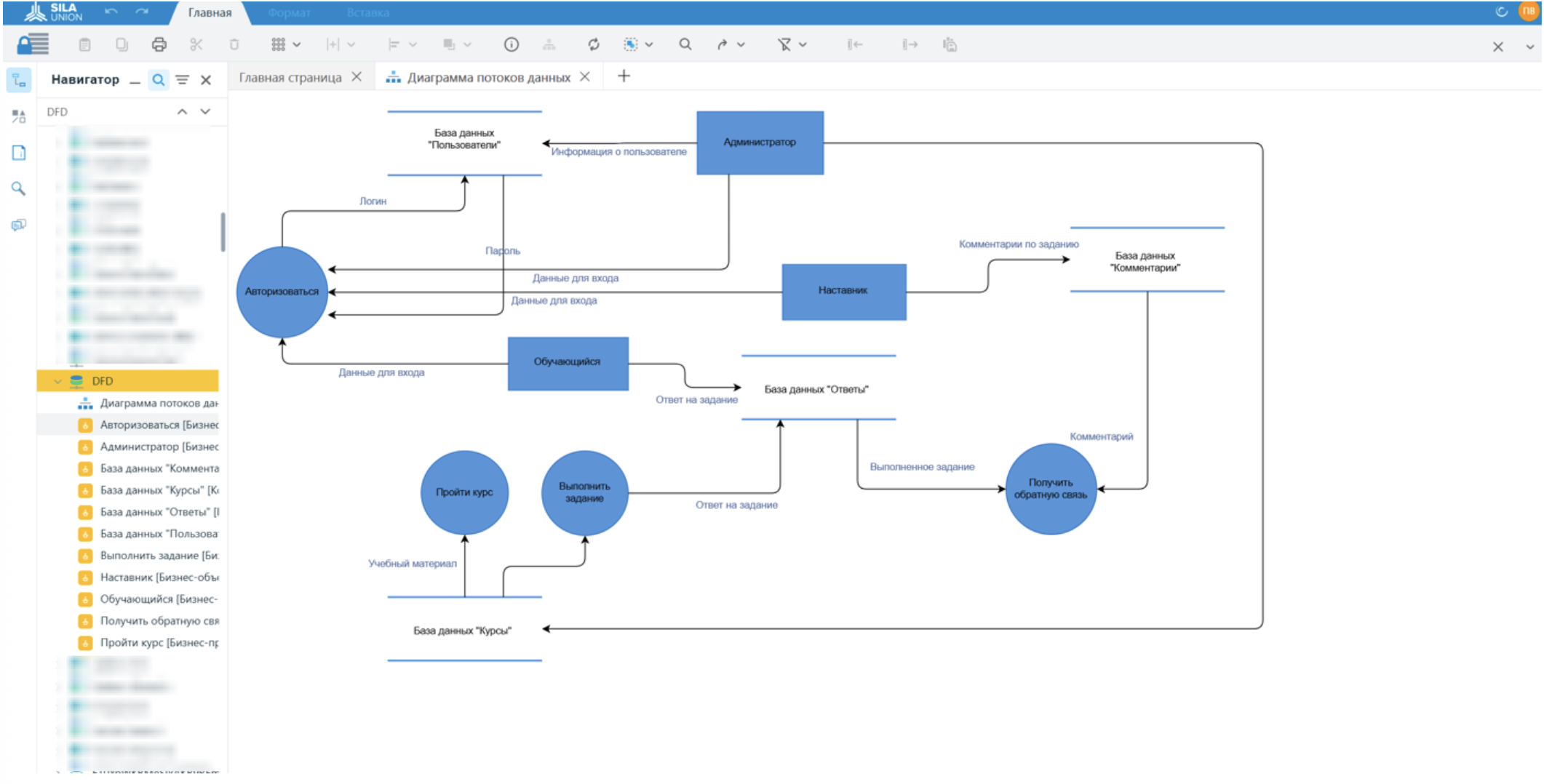Viewport: 1544px width, 784px height.
Task: Open the Формат ribbon tab
Action: pos(289,13)
